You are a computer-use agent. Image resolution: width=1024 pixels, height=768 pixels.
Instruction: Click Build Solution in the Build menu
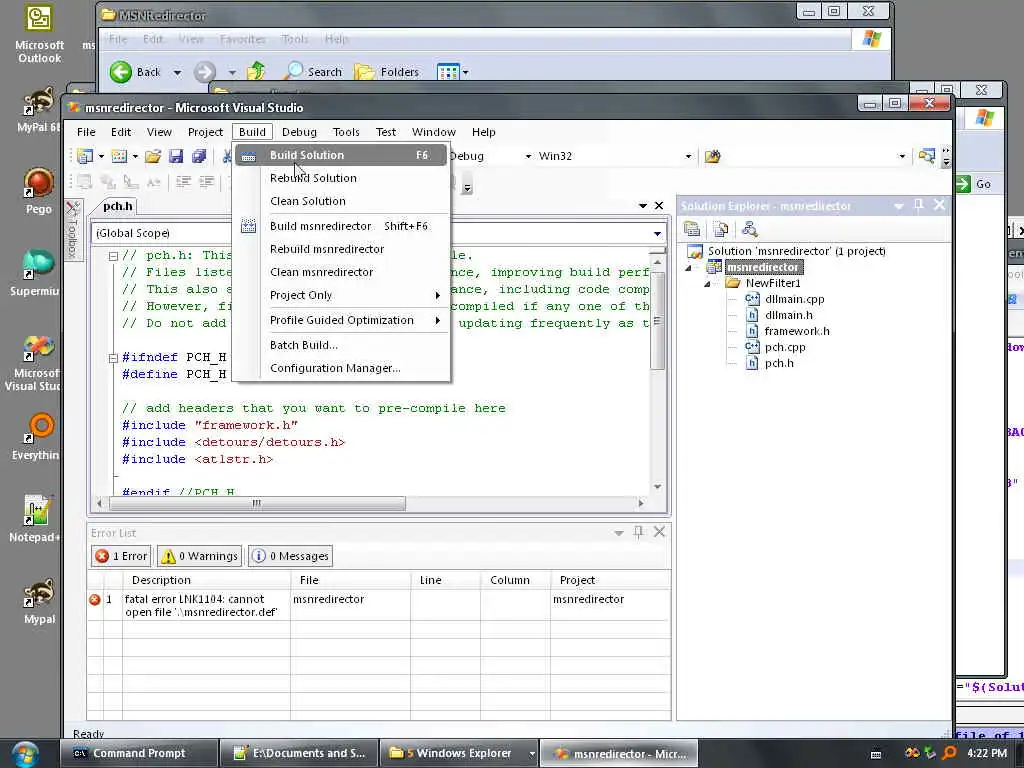(x=342, y=155)
